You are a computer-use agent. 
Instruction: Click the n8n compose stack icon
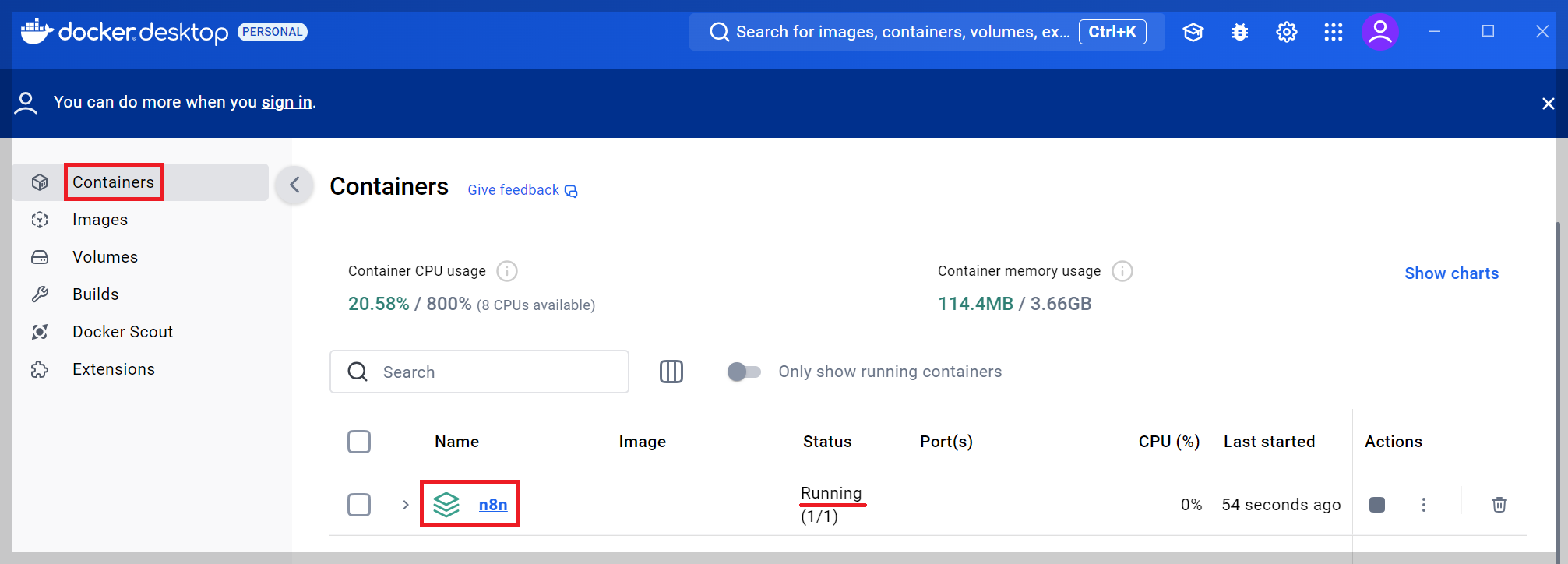(x=446, y=505)
